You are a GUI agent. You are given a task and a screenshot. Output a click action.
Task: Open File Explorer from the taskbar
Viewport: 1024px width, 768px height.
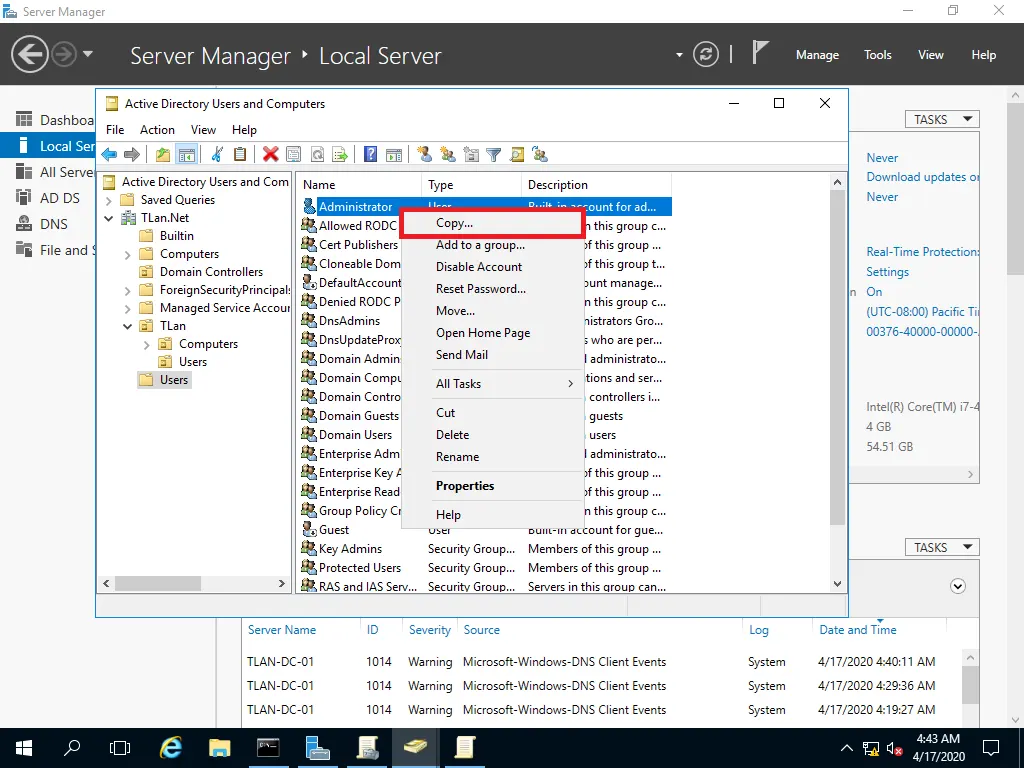pyautogui.click(x=220, y=748)
